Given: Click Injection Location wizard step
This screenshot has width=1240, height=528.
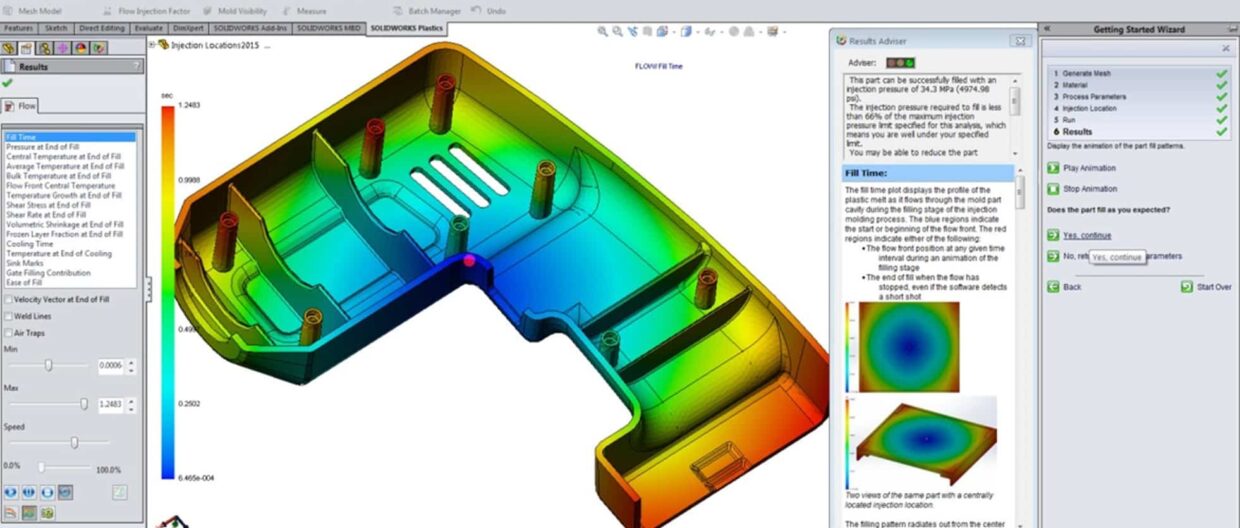Looking at the screenshot, I should pos(1084,108).
